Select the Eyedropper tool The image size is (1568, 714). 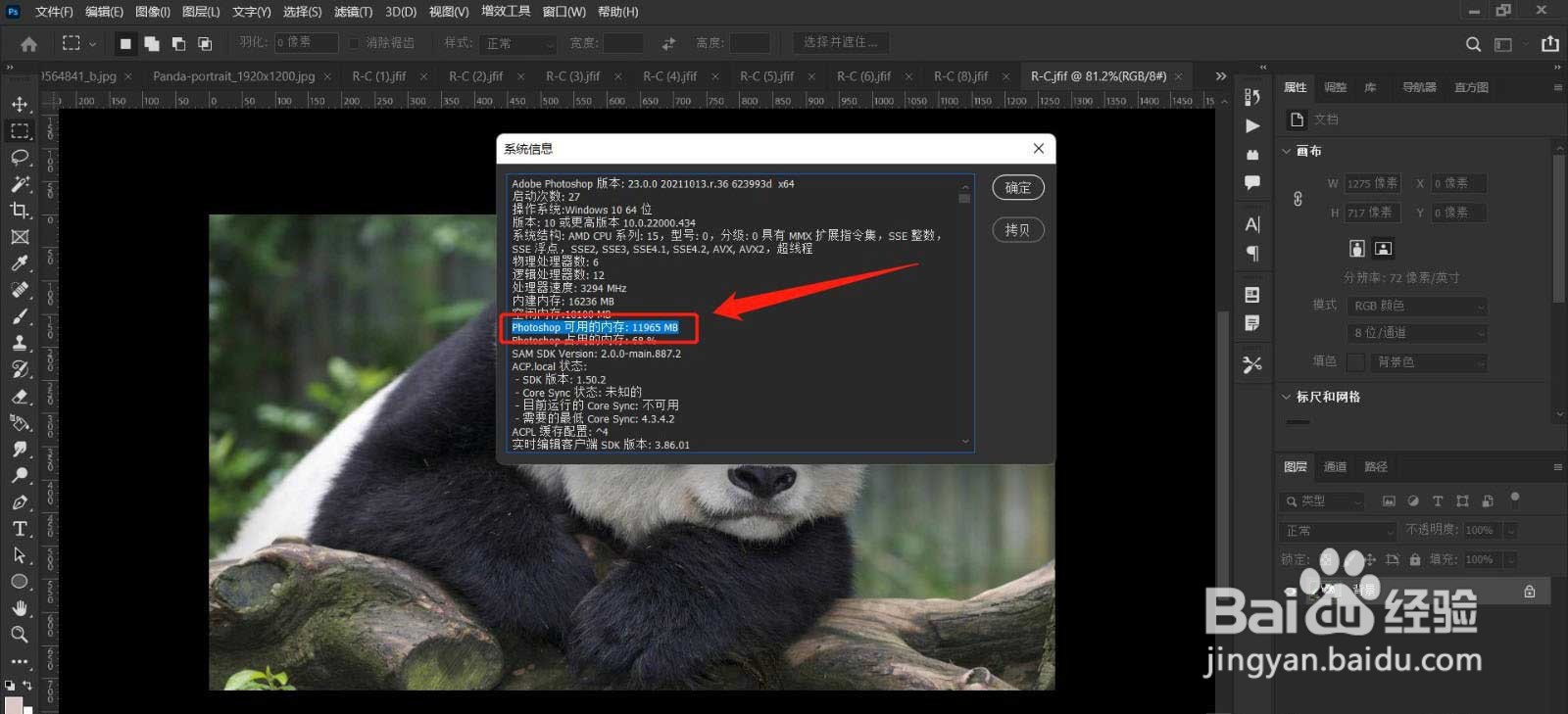click(20, 263)
